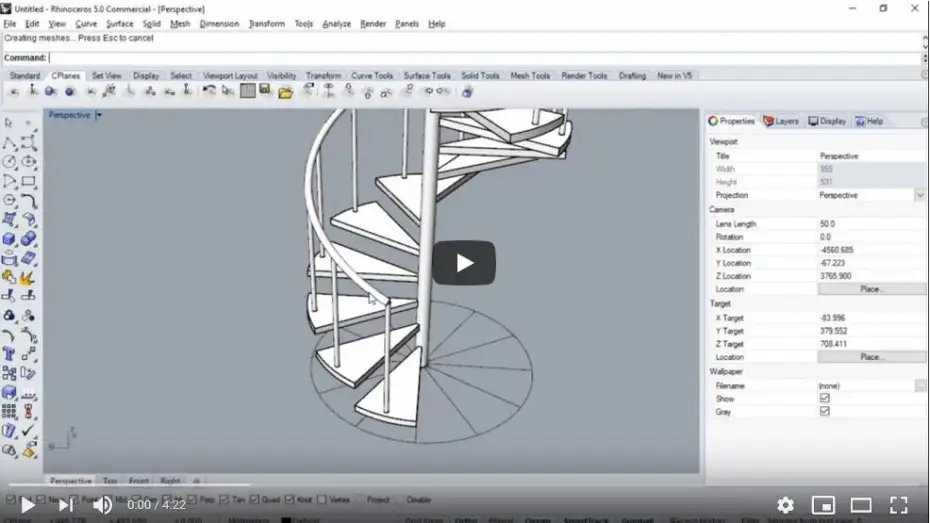The image size is (930, 523).
Task: Enable miniplayer mode
Action: [823, 505]
